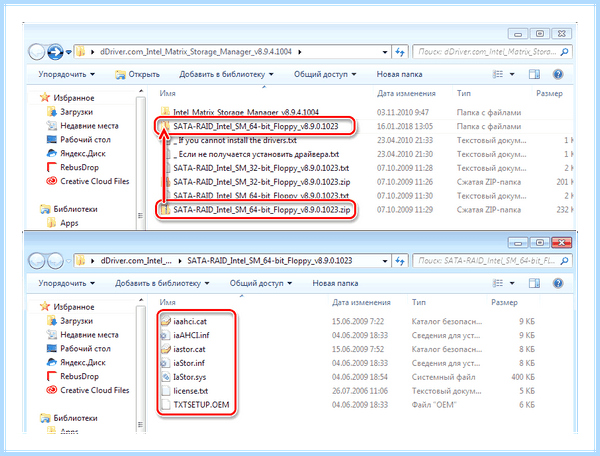Click dDriver.com_Intel_... breadcrumb in bottom window

coord(136,261)
